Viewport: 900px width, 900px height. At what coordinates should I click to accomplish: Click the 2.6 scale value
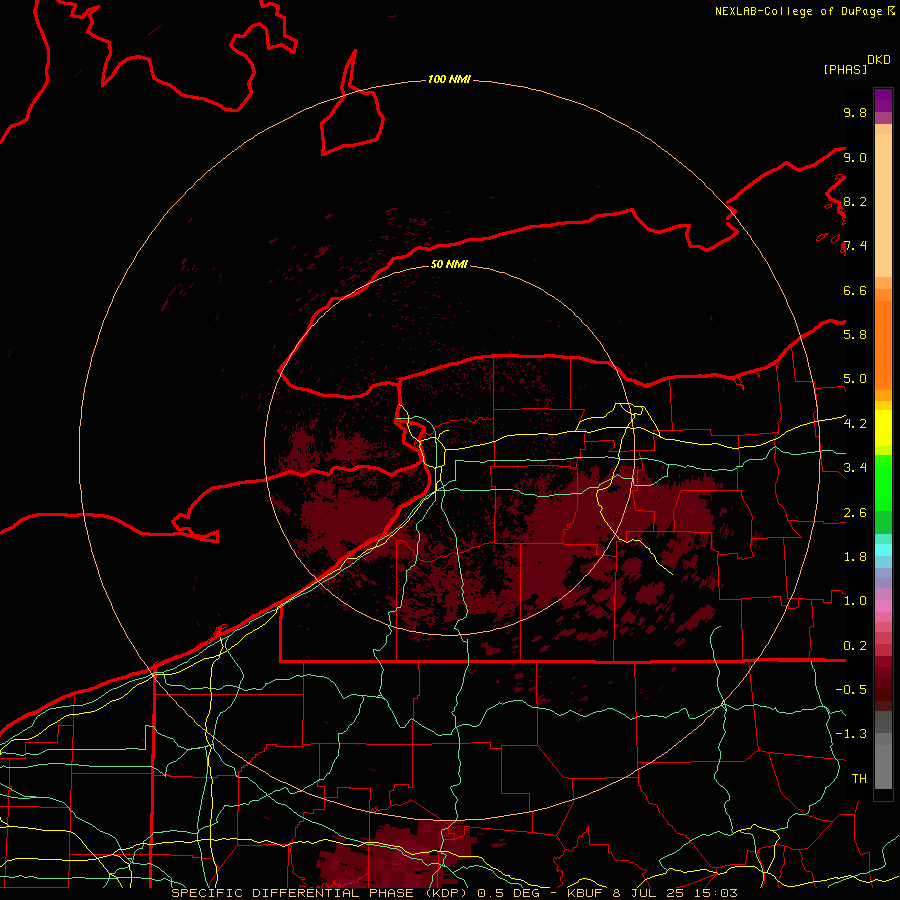point(855,513)
